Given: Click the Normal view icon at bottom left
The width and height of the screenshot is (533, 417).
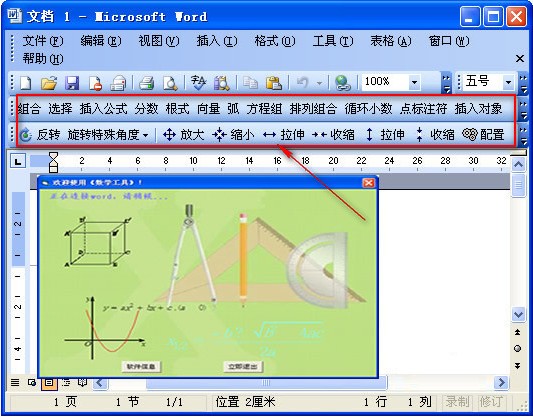Looking at the screenshot, I should point(15,383).
